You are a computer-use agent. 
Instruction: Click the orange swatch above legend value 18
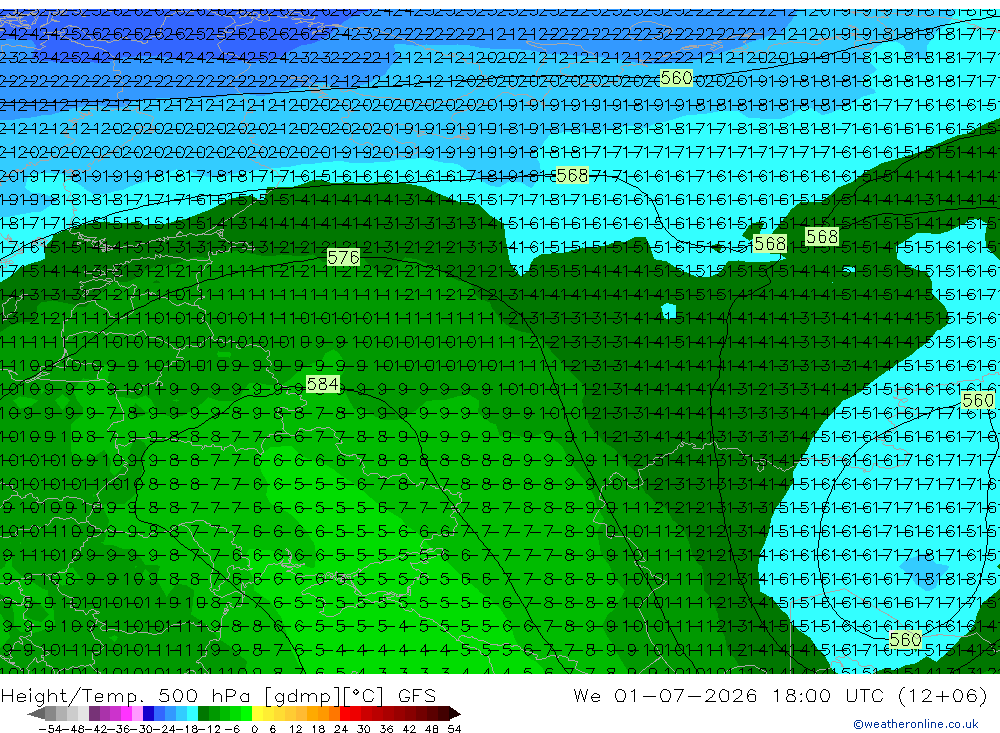click(x=322, y=713)
